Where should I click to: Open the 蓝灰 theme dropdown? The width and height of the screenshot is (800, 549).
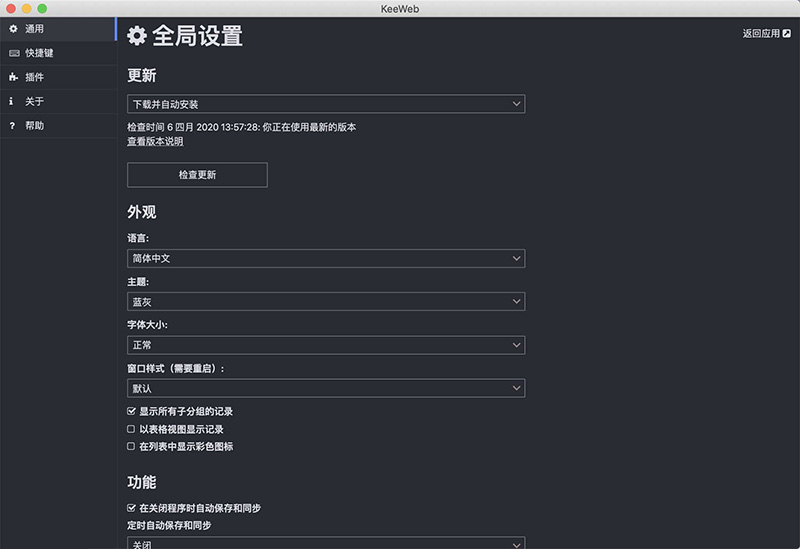coord(326,302)
